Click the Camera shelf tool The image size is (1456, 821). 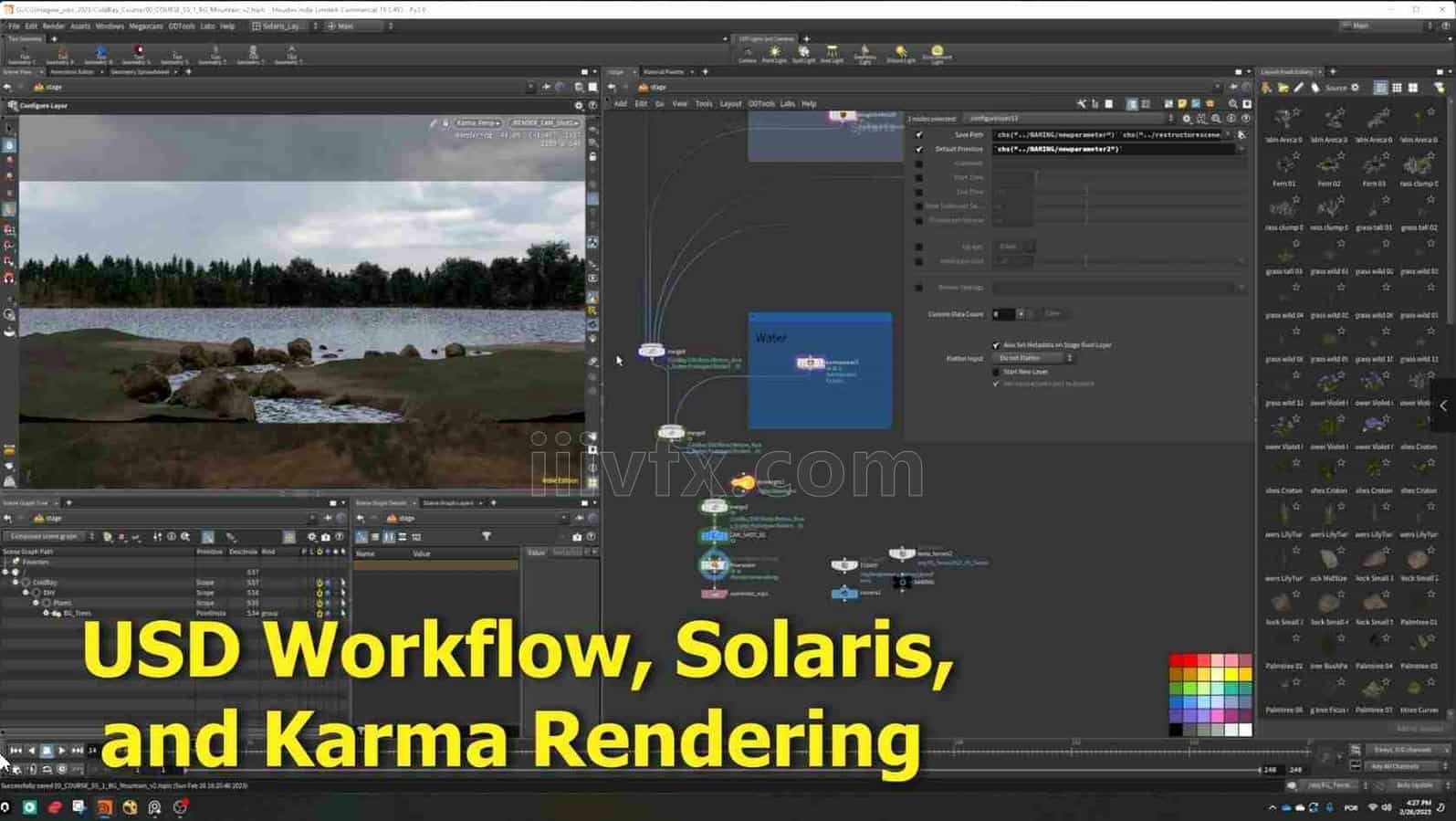point(748,55)
